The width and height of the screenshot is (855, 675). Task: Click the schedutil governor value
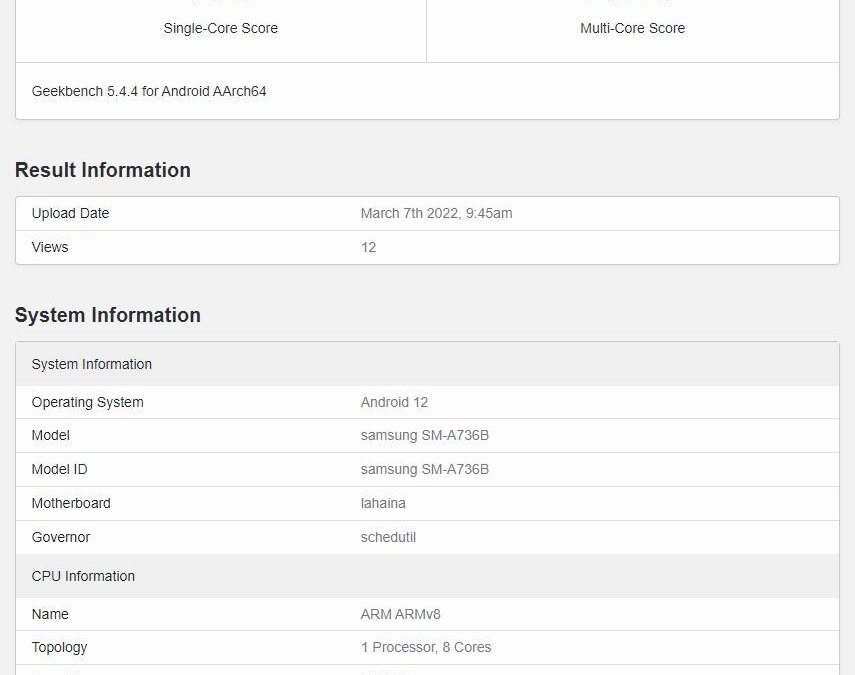[388, 537]
